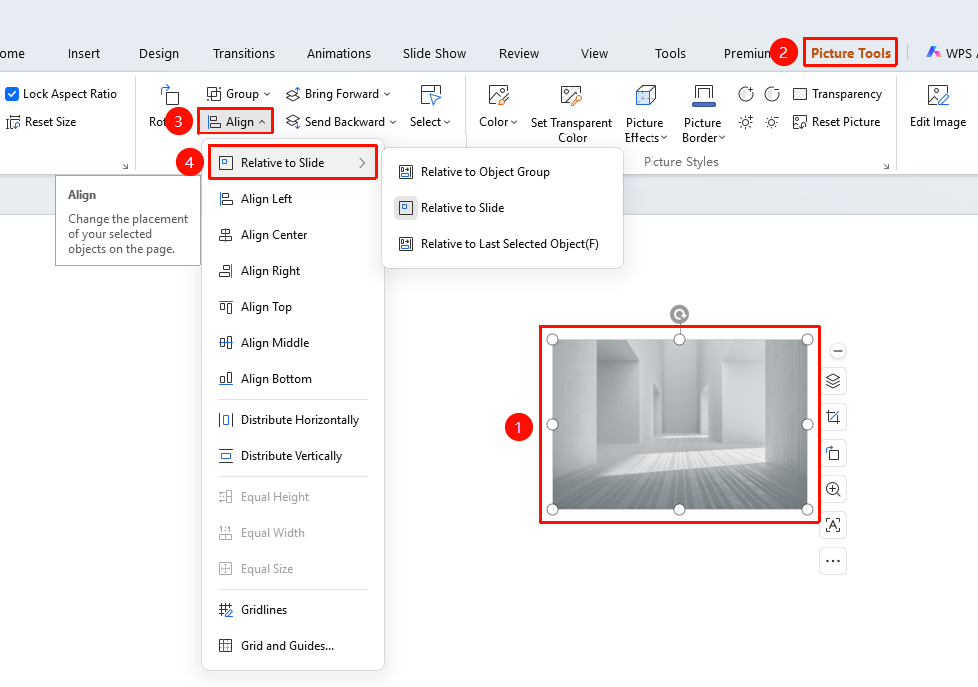Click the Transparency button
The height and width of the screenshot is (687, 978).
click(x=838, y=94)
